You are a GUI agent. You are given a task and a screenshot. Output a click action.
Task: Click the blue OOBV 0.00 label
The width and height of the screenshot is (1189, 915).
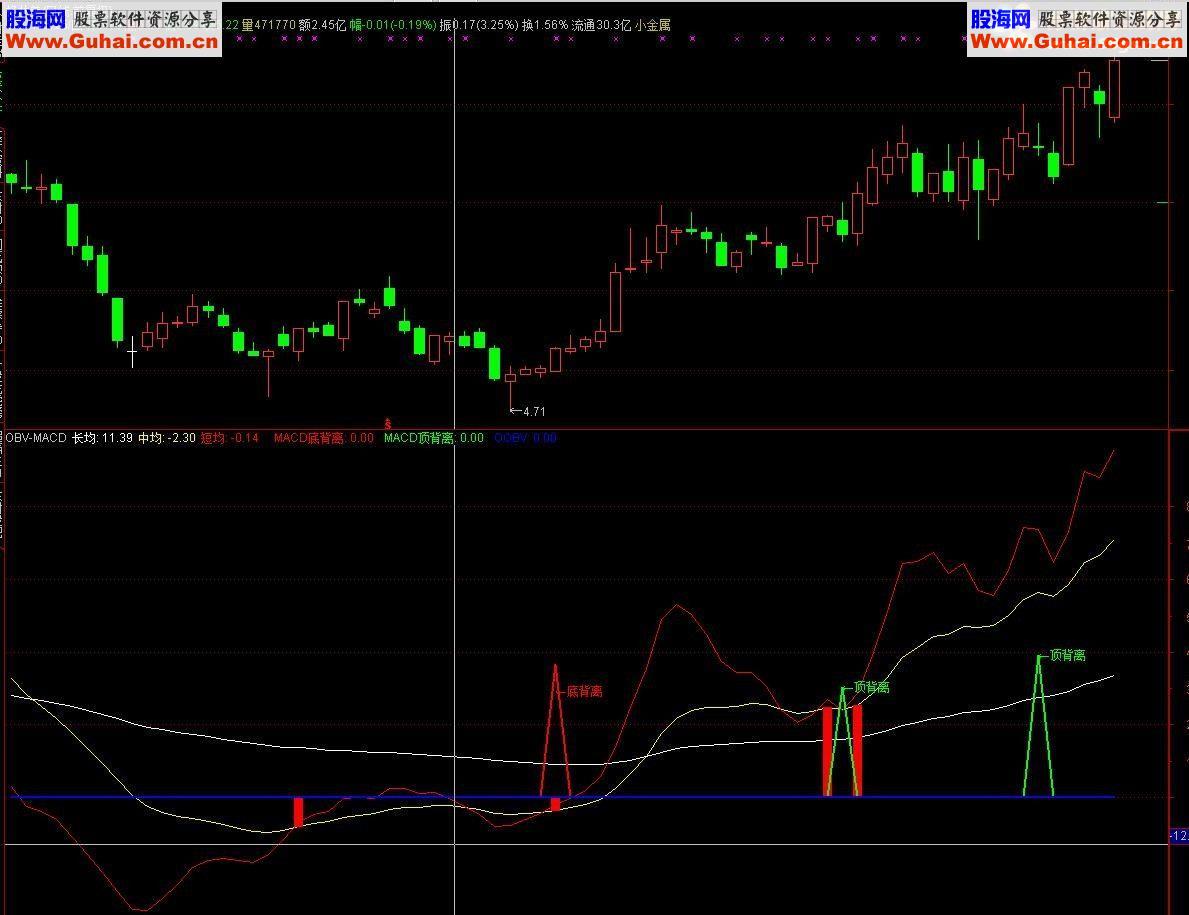pyautogui.click(x=525, y=438)
